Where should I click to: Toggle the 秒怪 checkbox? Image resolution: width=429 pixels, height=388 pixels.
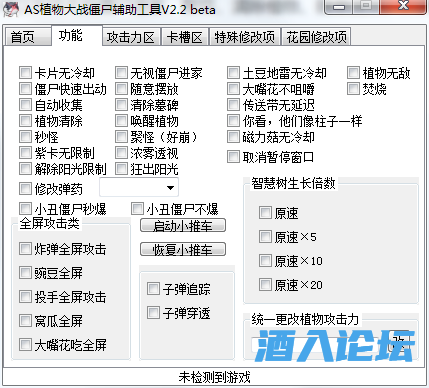(25, 137)
